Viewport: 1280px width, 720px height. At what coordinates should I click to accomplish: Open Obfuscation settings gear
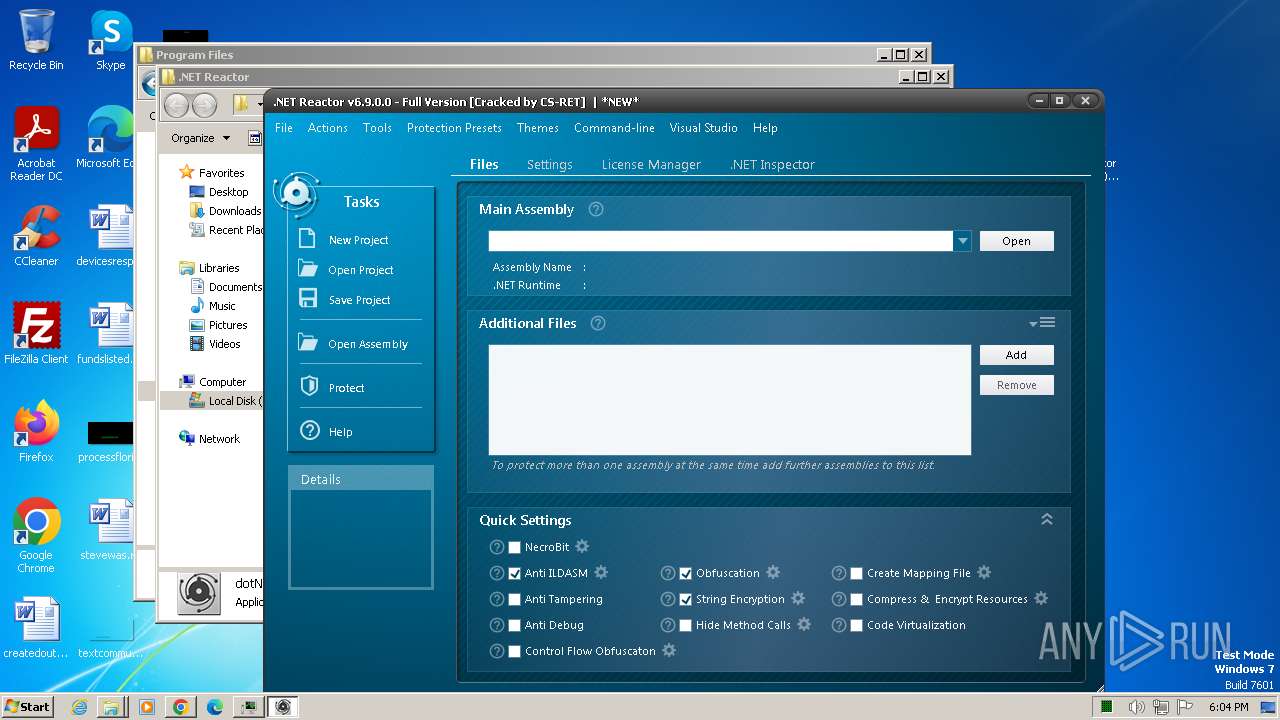pos(773,573)
